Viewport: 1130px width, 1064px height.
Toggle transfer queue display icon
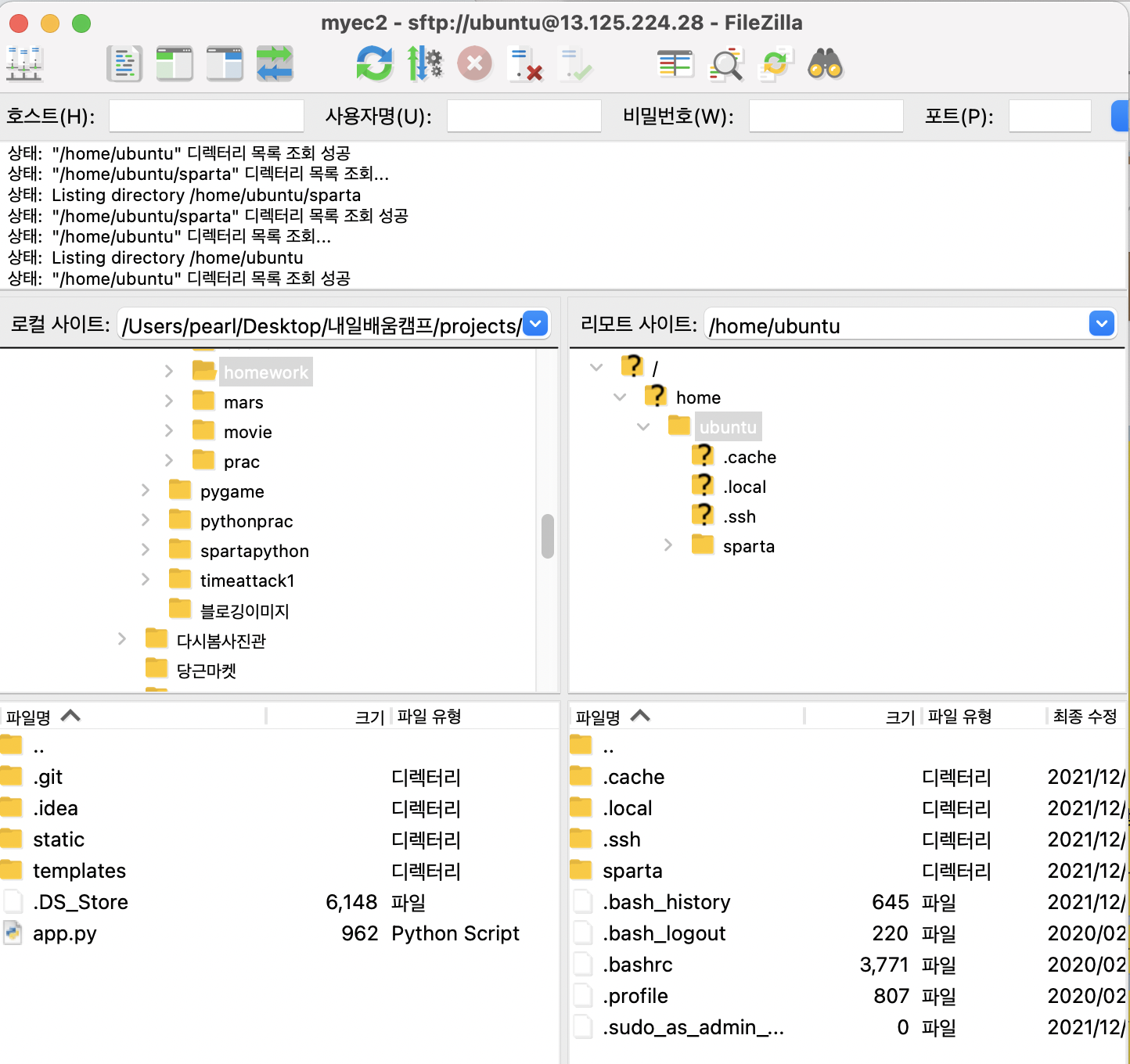[x=275, y=63]
